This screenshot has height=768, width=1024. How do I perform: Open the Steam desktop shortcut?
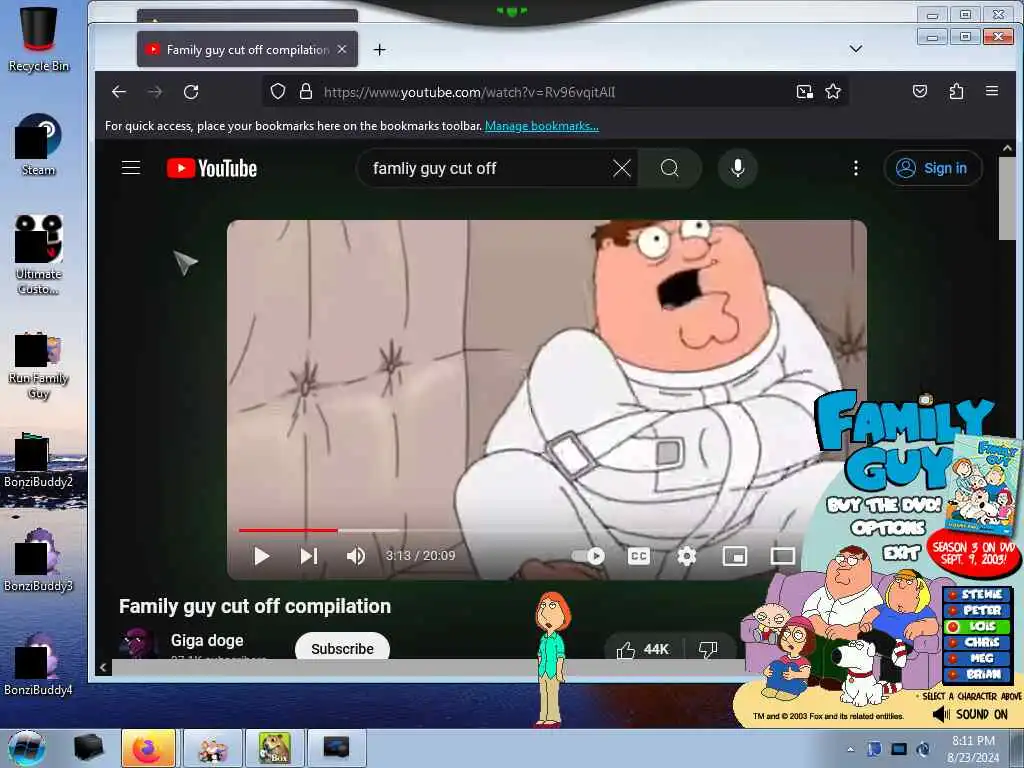[39, 144]
